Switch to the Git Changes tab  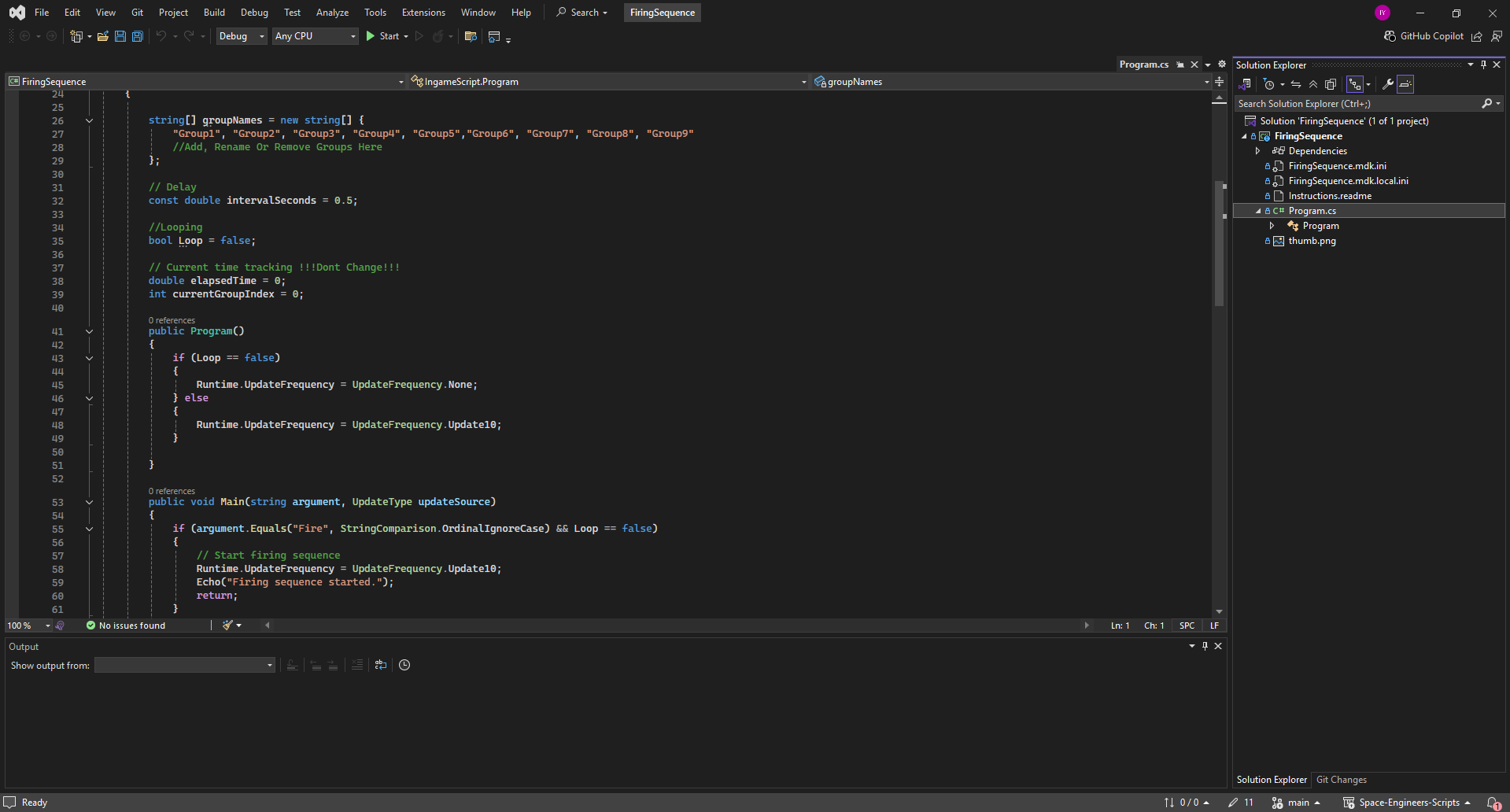click(1342, 780)
